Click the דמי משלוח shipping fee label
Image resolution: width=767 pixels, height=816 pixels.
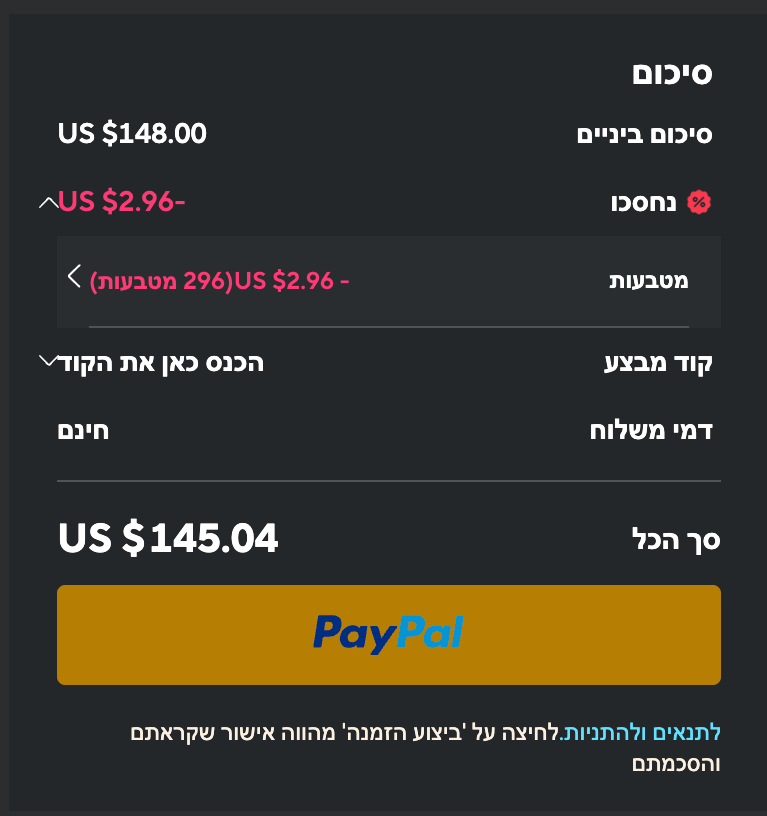coord(652,430)
